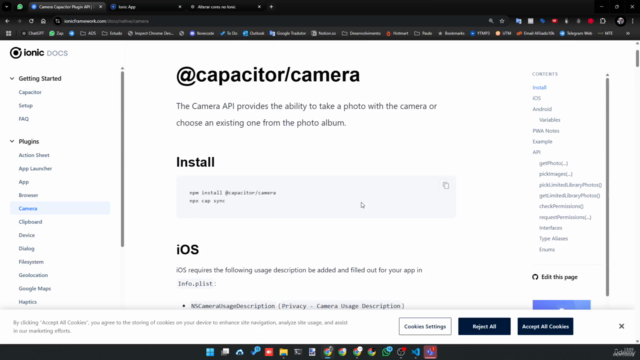Click Edit this page link
This screenshot has height=360, width=640.
coord(559,277)
